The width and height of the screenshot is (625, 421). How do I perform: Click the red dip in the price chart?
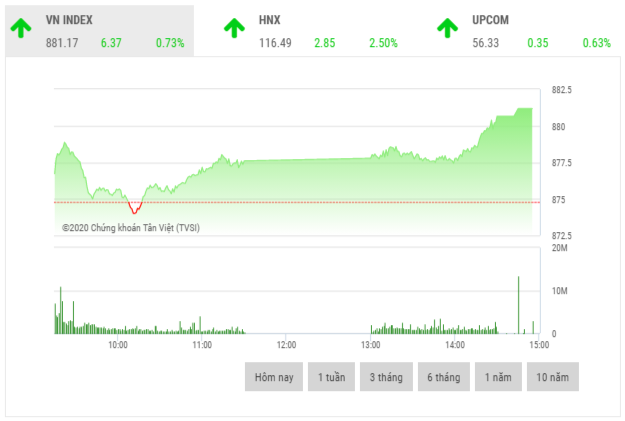tap(134, 208)
